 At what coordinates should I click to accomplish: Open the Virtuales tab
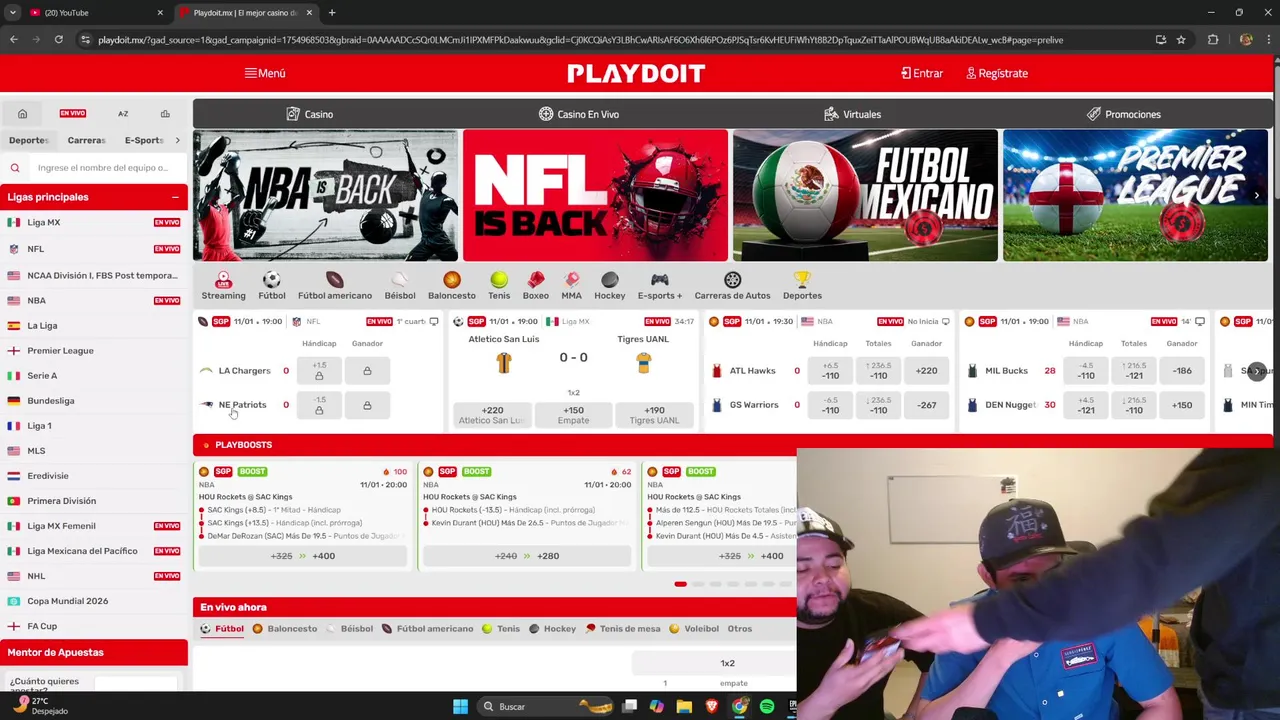[852, 114]
